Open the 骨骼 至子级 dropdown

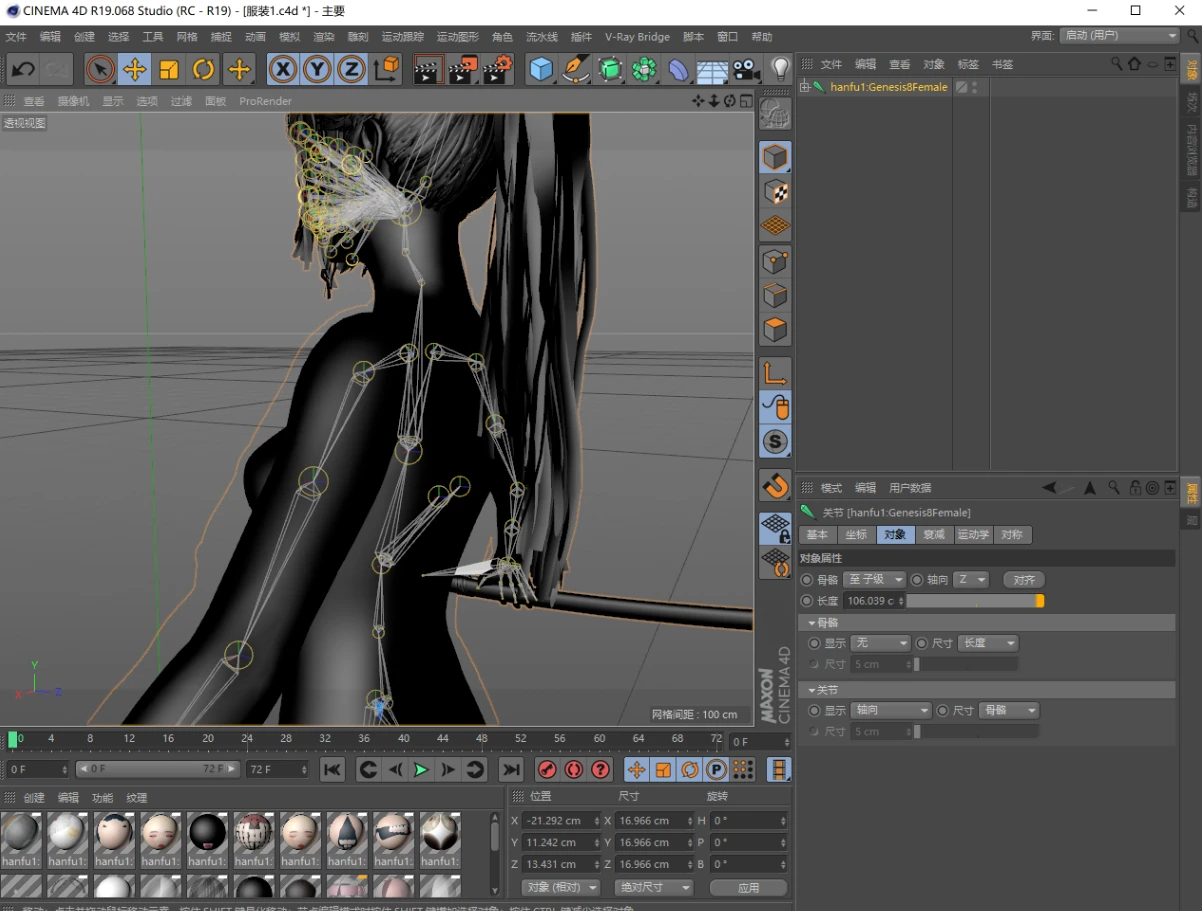click(875, 580)
